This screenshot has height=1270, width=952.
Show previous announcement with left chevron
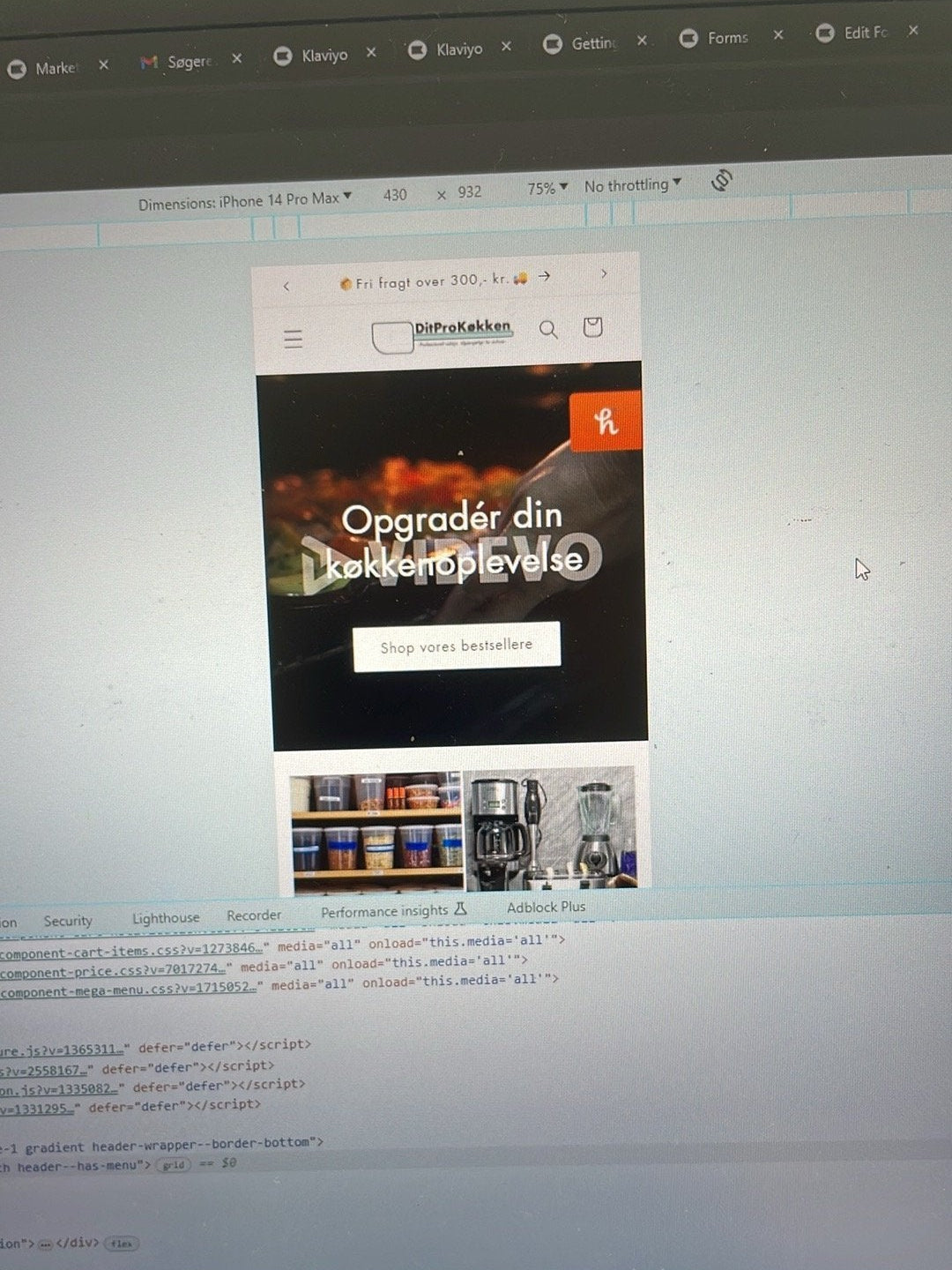point(286,286)
